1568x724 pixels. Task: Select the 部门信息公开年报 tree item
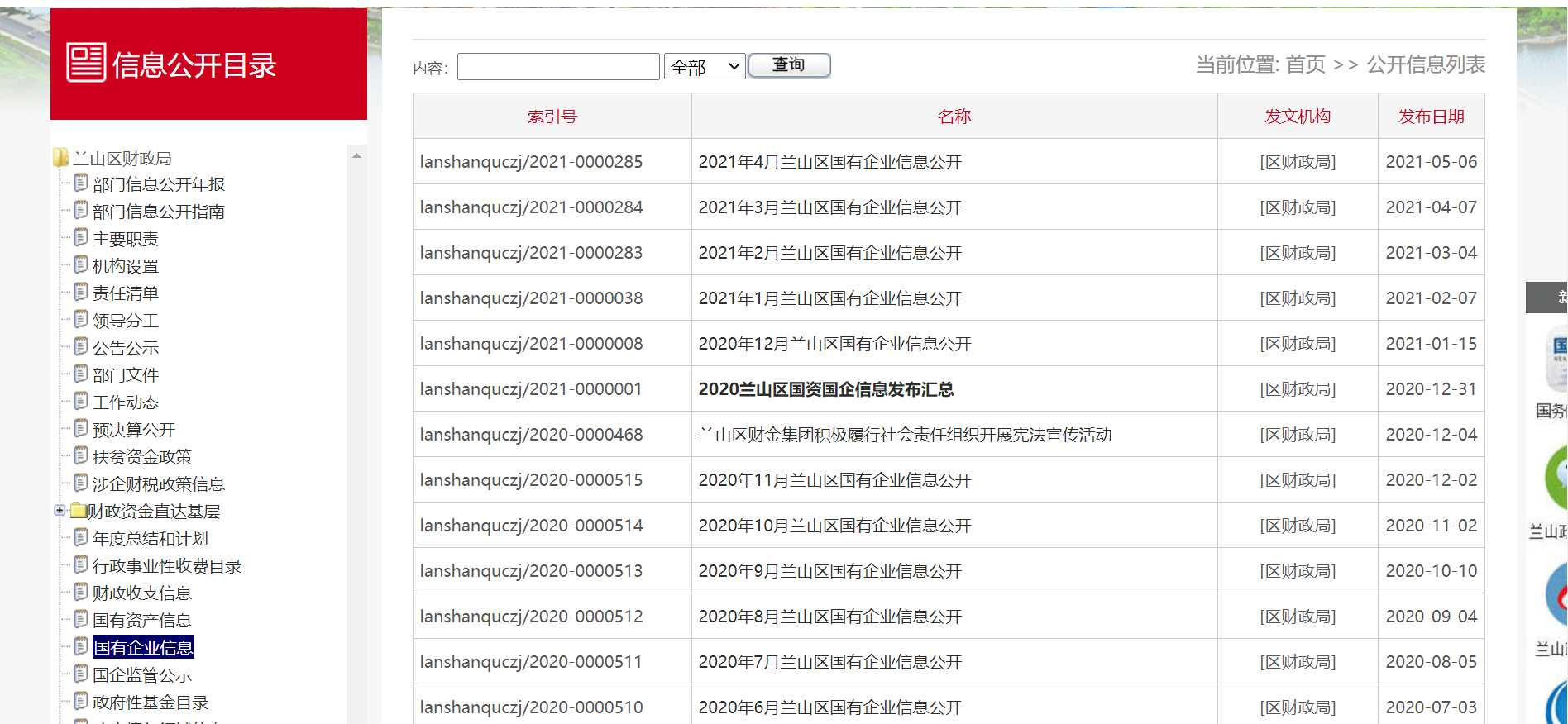click(159, 184)
